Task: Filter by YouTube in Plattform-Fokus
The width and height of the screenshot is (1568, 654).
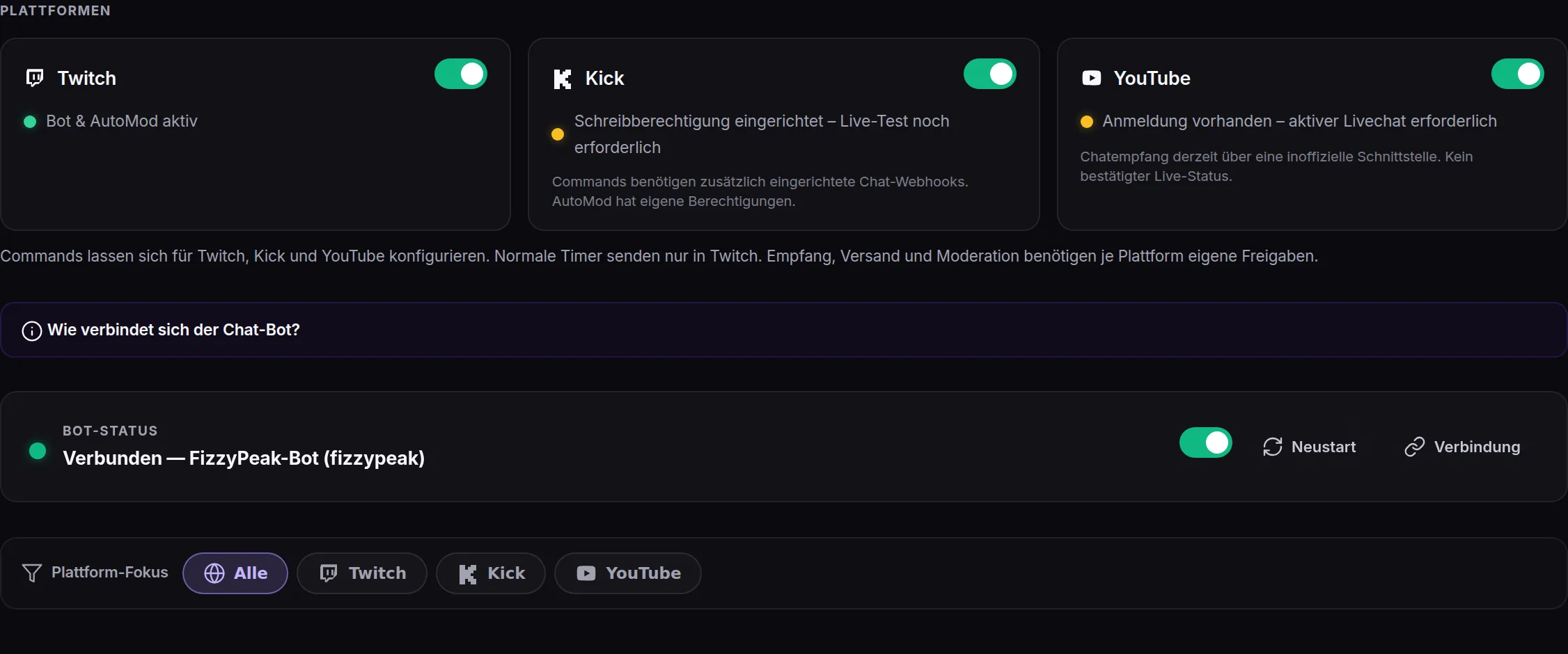Action: pyautogui.click(x=628, y=573)
